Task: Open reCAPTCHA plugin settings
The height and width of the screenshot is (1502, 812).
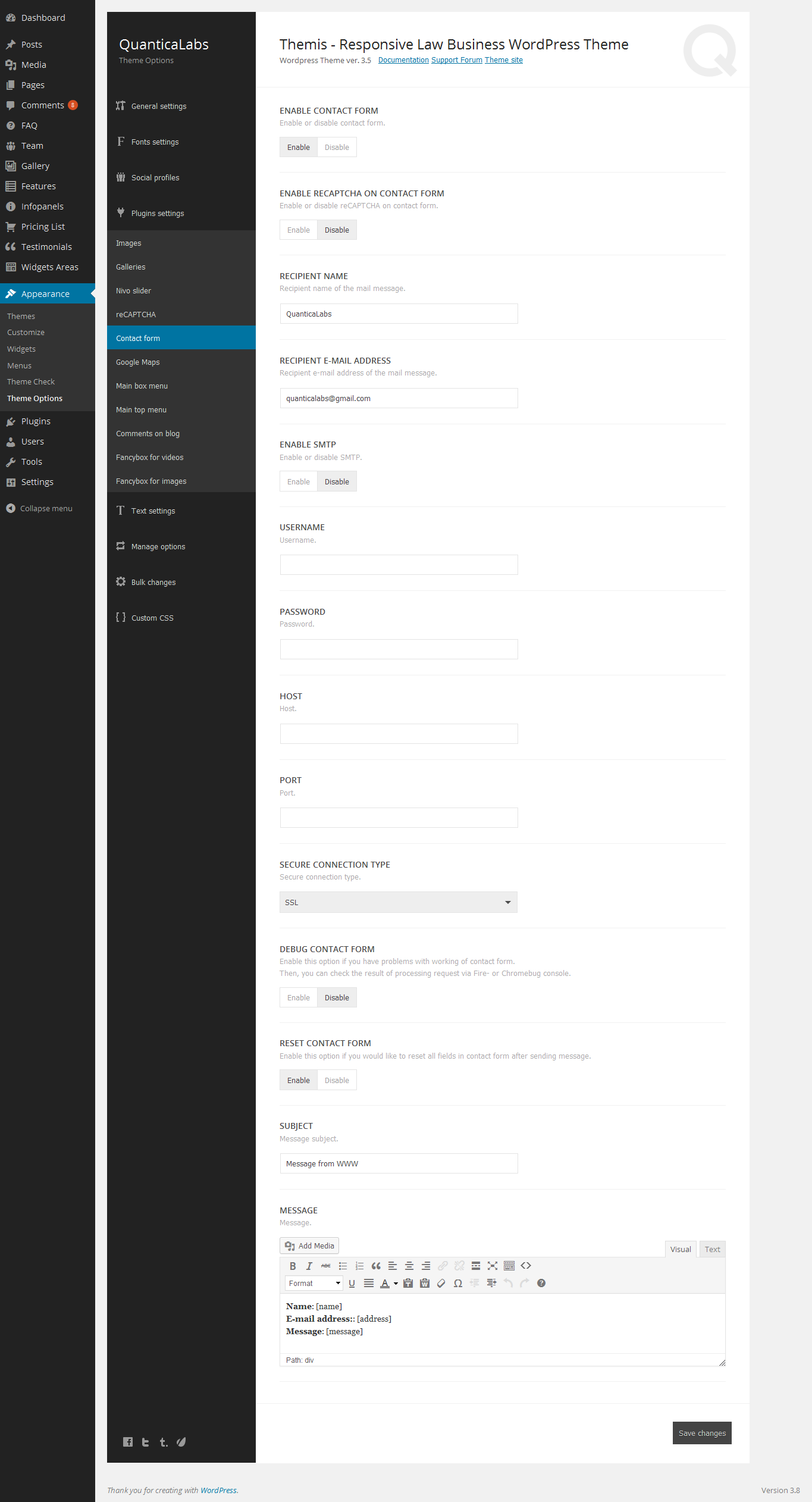Action: tap(181, 314)
